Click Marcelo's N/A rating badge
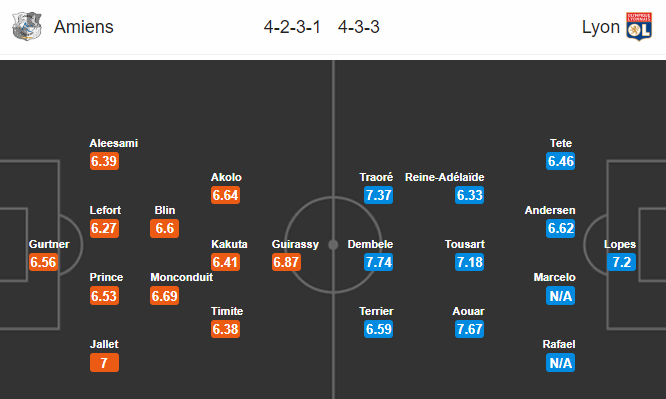Image resolution: width=666 pixels, height=399 pixels. coord(561,296)
